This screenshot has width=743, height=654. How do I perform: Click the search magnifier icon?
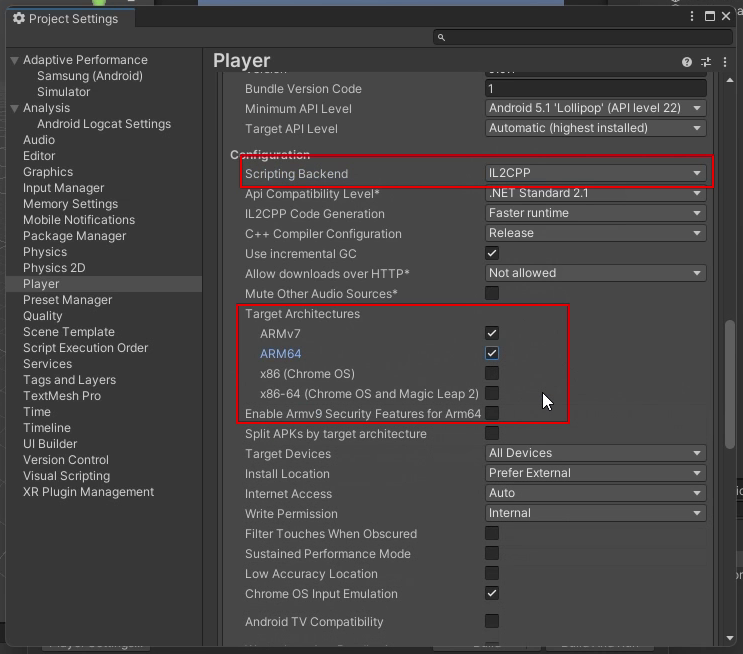coord(441,38)
